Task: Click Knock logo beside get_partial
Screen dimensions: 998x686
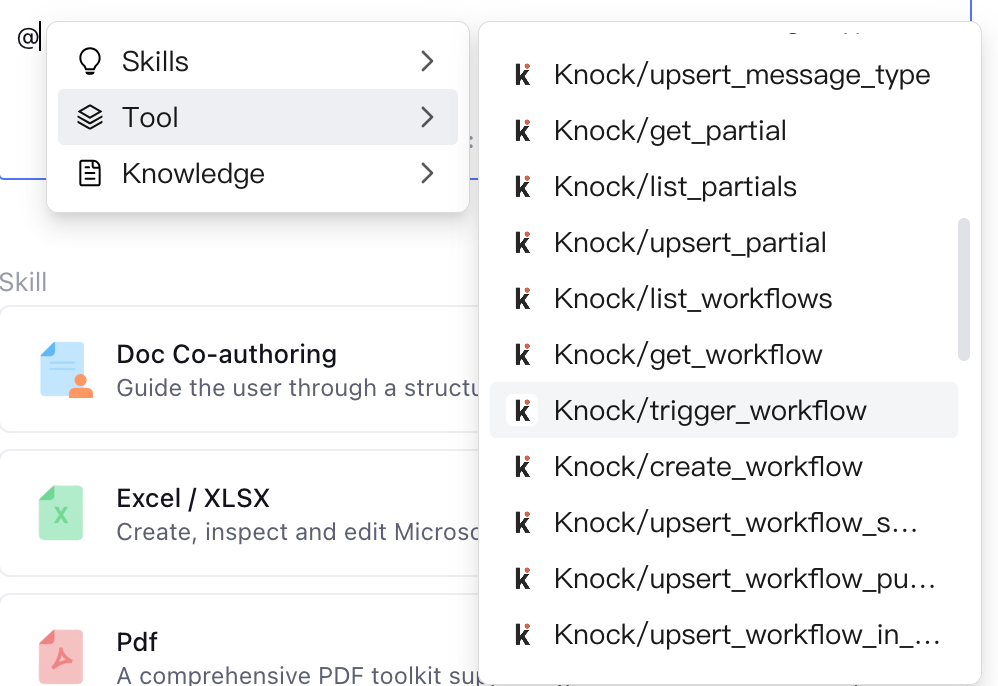Action: pos(523,130)
